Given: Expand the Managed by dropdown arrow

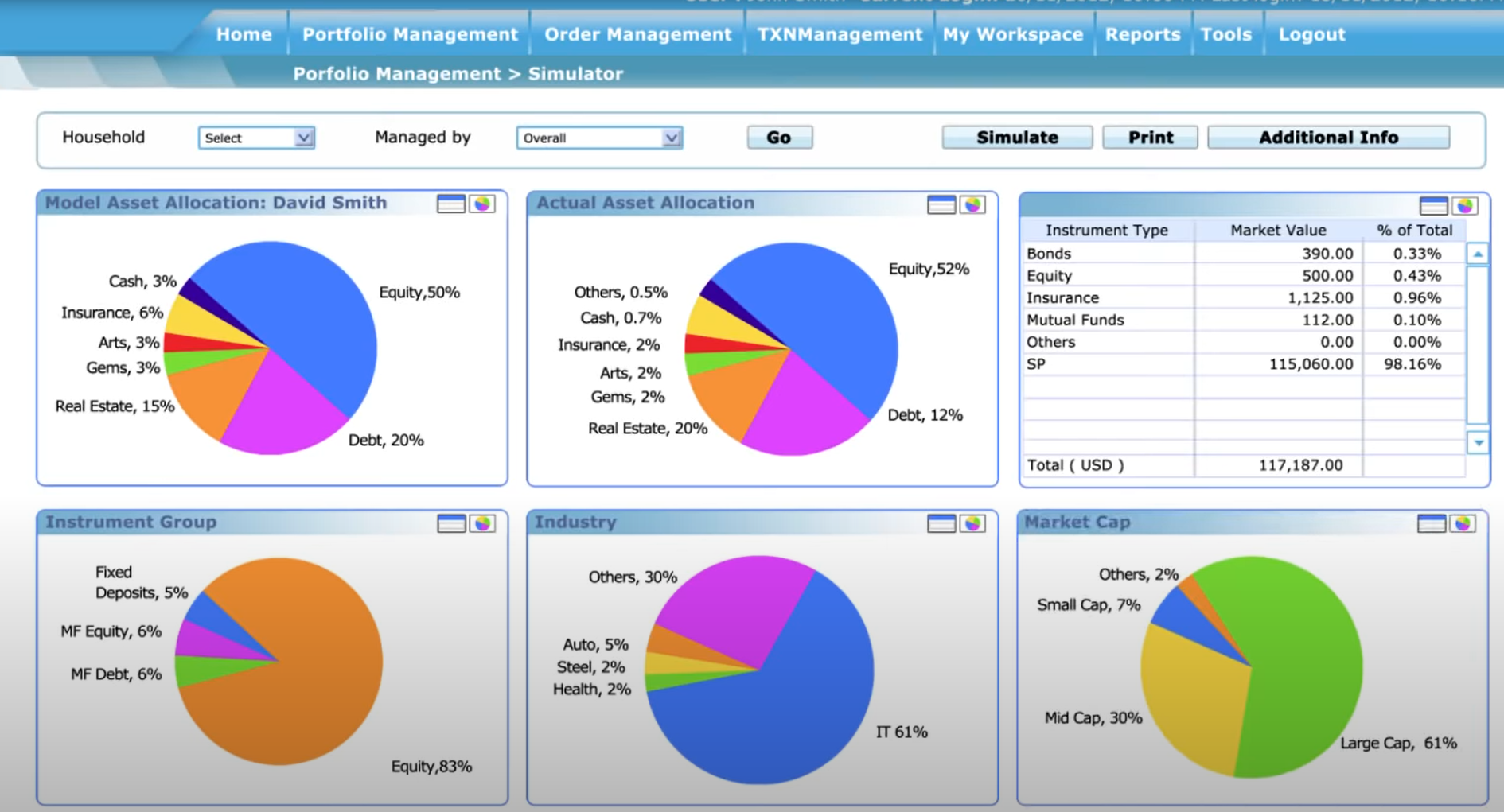Looking at the screenshot, I should point(672,138).
